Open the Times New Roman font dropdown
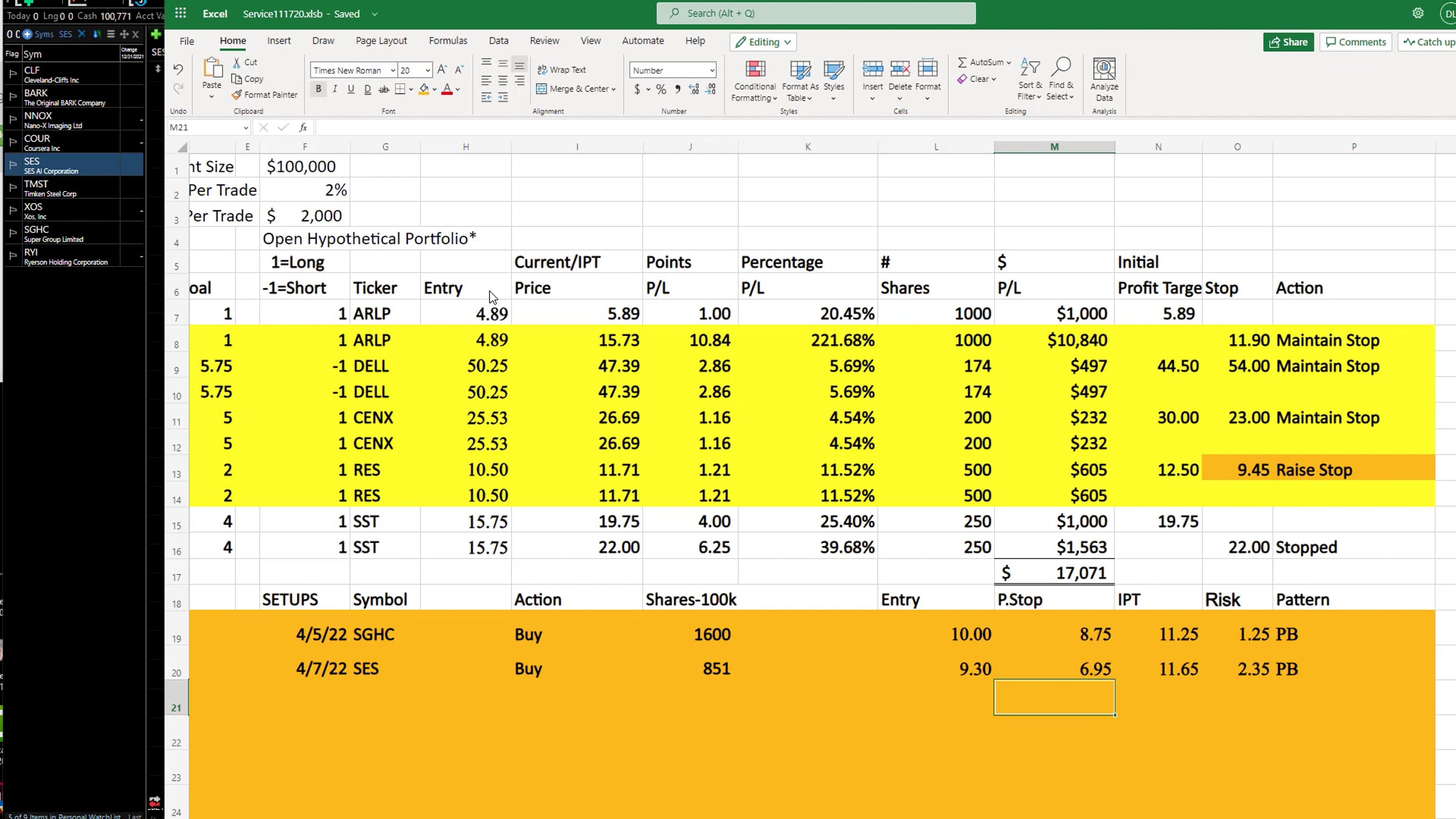 point(393,70)
